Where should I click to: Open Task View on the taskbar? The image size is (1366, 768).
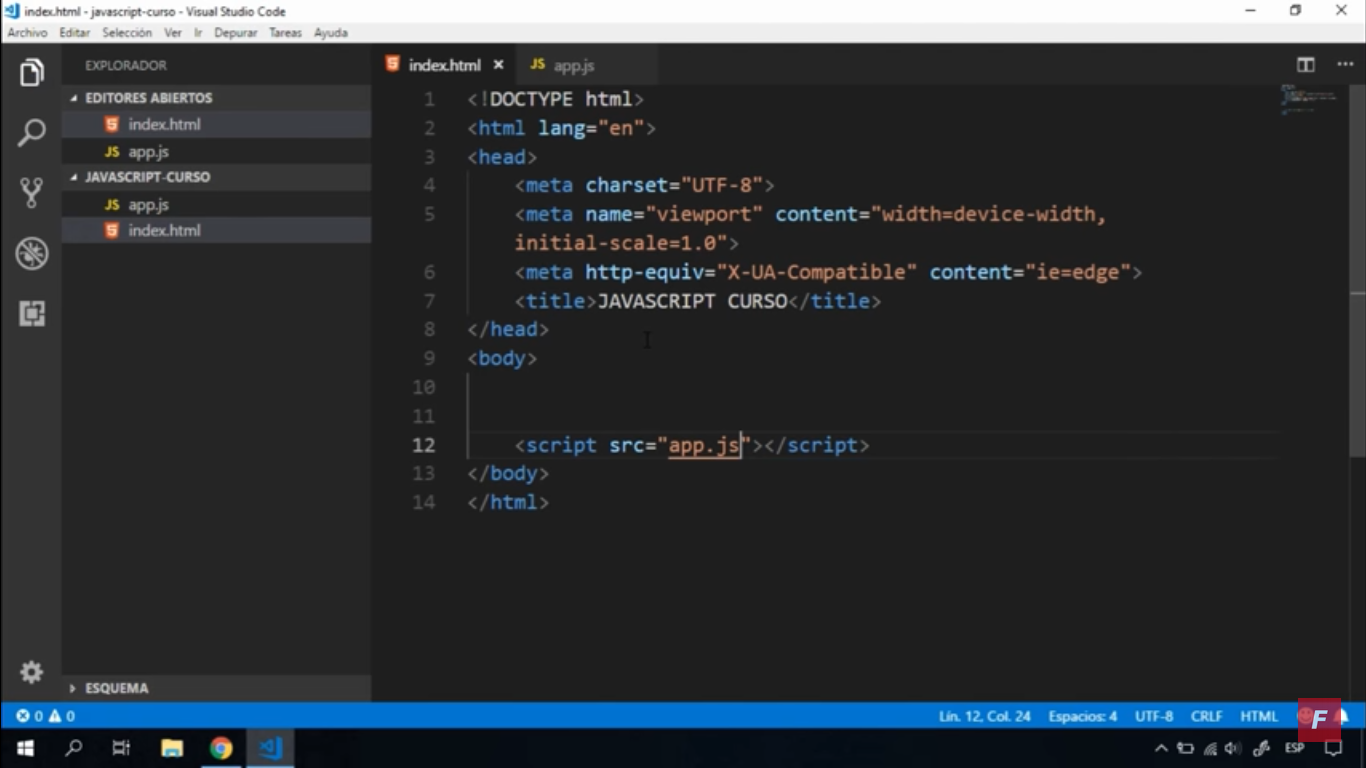pos(121,748)
